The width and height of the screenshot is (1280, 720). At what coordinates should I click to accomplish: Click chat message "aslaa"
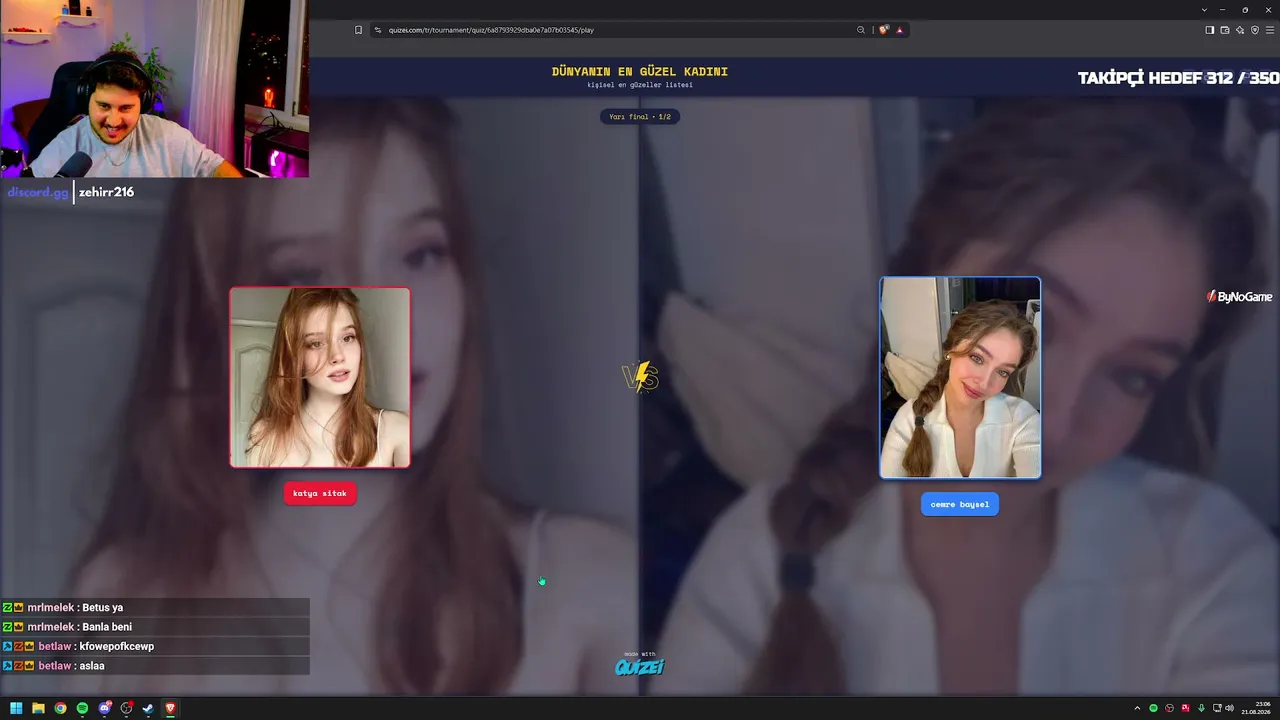[92, 666]
